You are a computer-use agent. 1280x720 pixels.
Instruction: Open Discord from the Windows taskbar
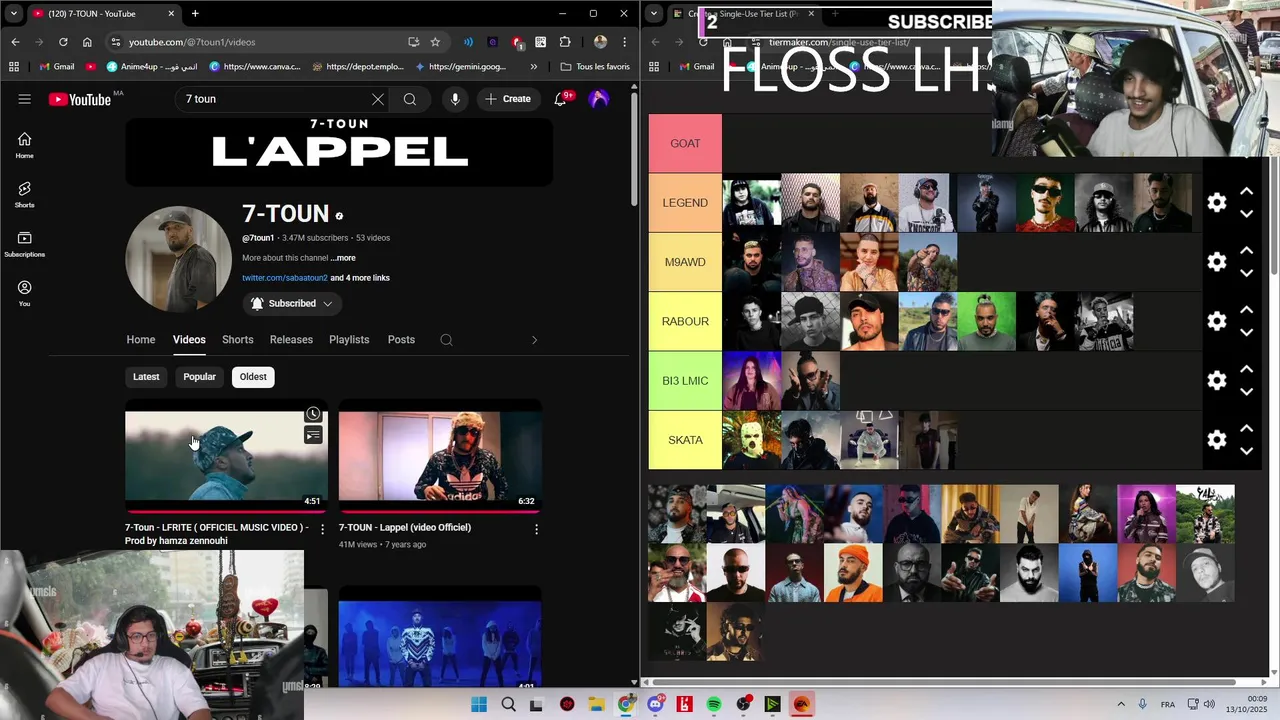coord(656,705)
